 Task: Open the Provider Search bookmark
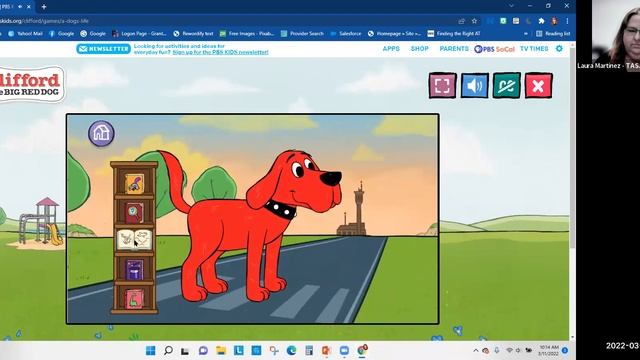(302, 33)
